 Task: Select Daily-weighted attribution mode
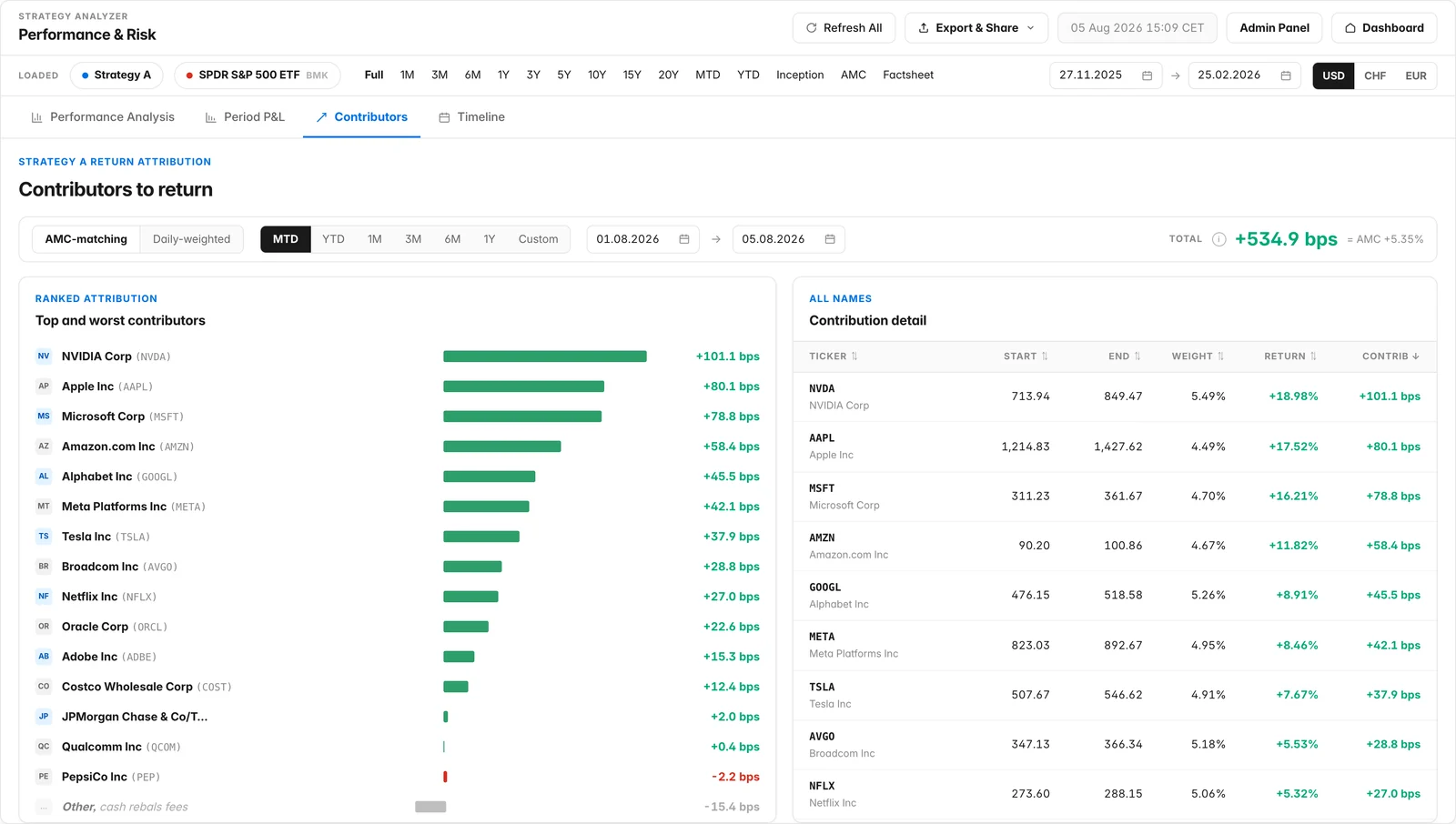pyautogui.click(x=191, y=239)
